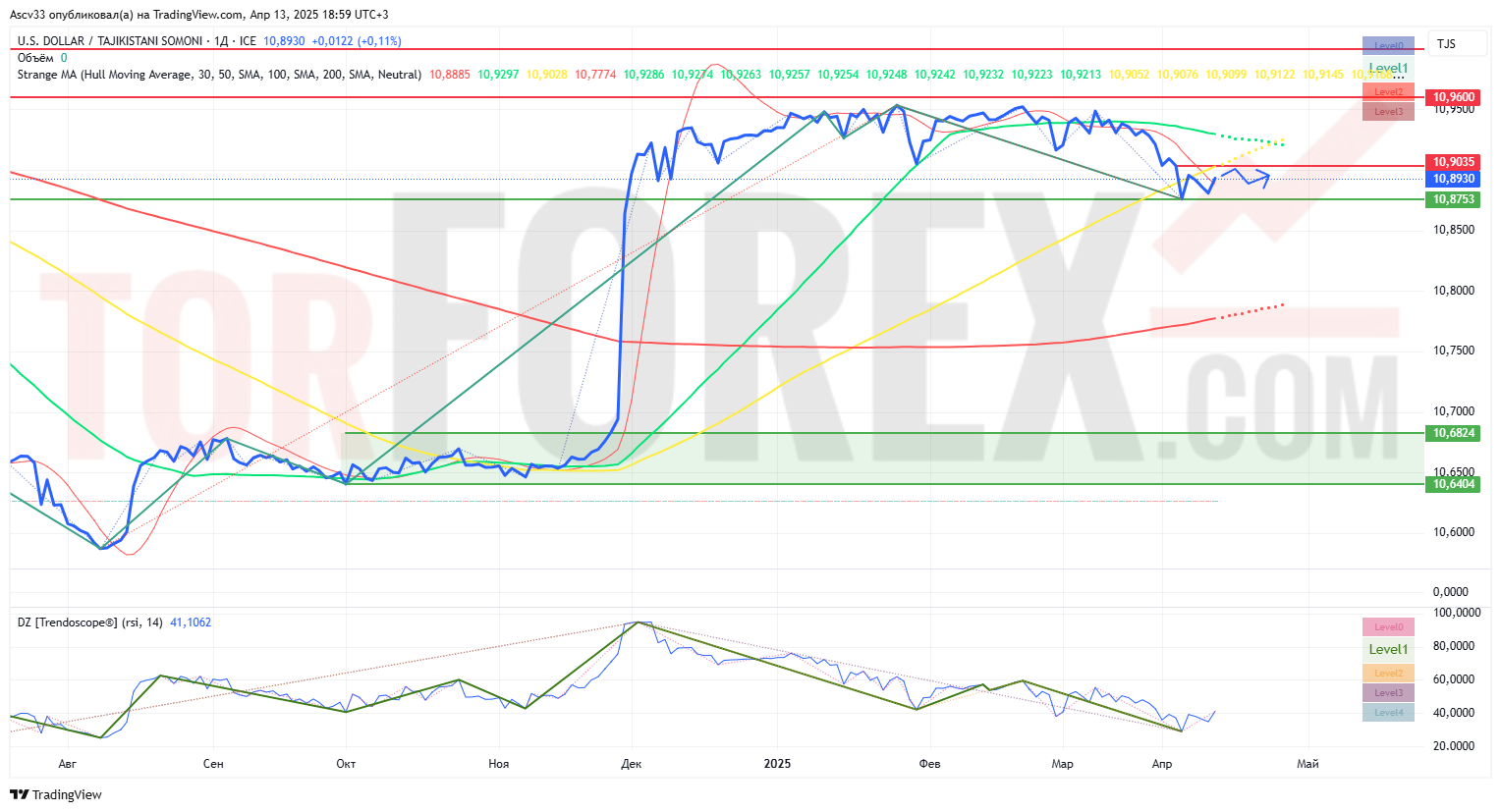Click the green 10,6824 price label
The width and height of the screenshot is (1501, 812).
click(x=1453, y=433)
